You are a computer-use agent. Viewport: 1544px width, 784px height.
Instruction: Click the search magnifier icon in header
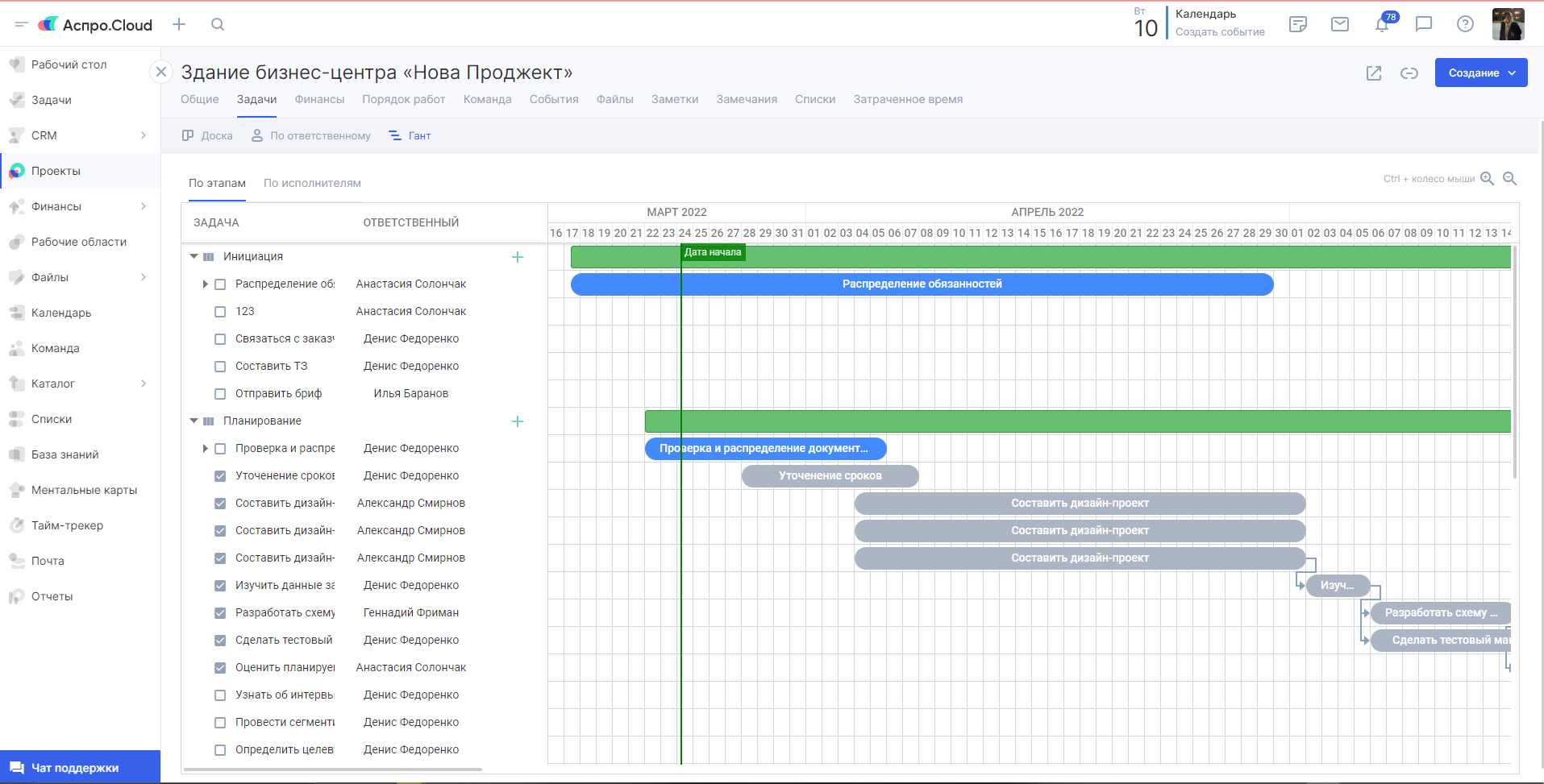(218, 24)
